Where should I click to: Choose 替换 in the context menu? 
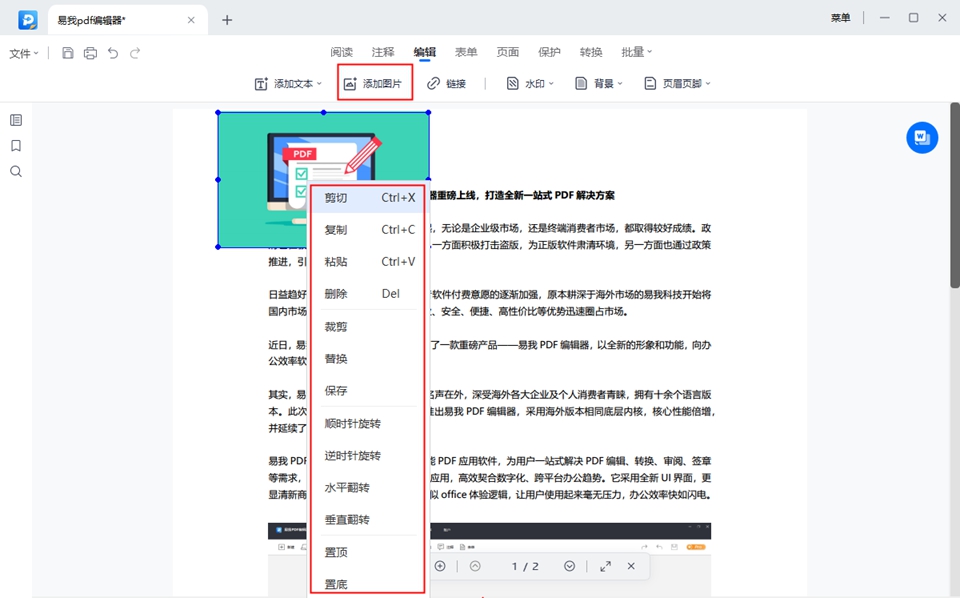(367, 359)
